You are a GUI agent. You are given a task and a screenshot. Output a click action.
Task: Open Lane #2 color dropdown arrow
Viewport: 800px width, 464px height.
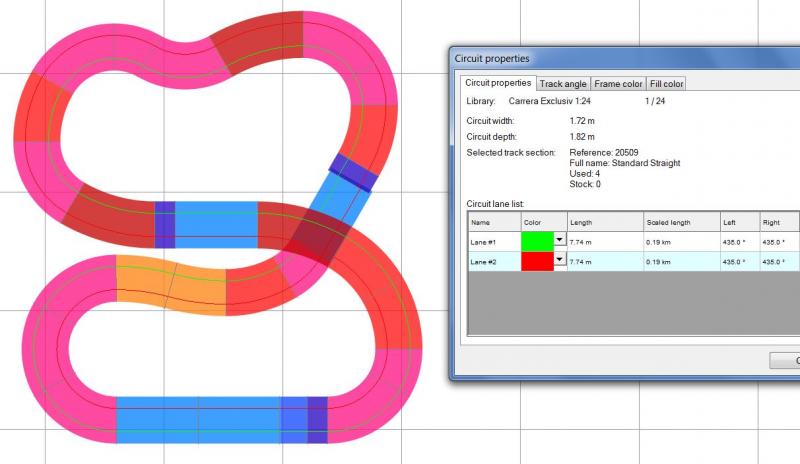pos(559,259)
